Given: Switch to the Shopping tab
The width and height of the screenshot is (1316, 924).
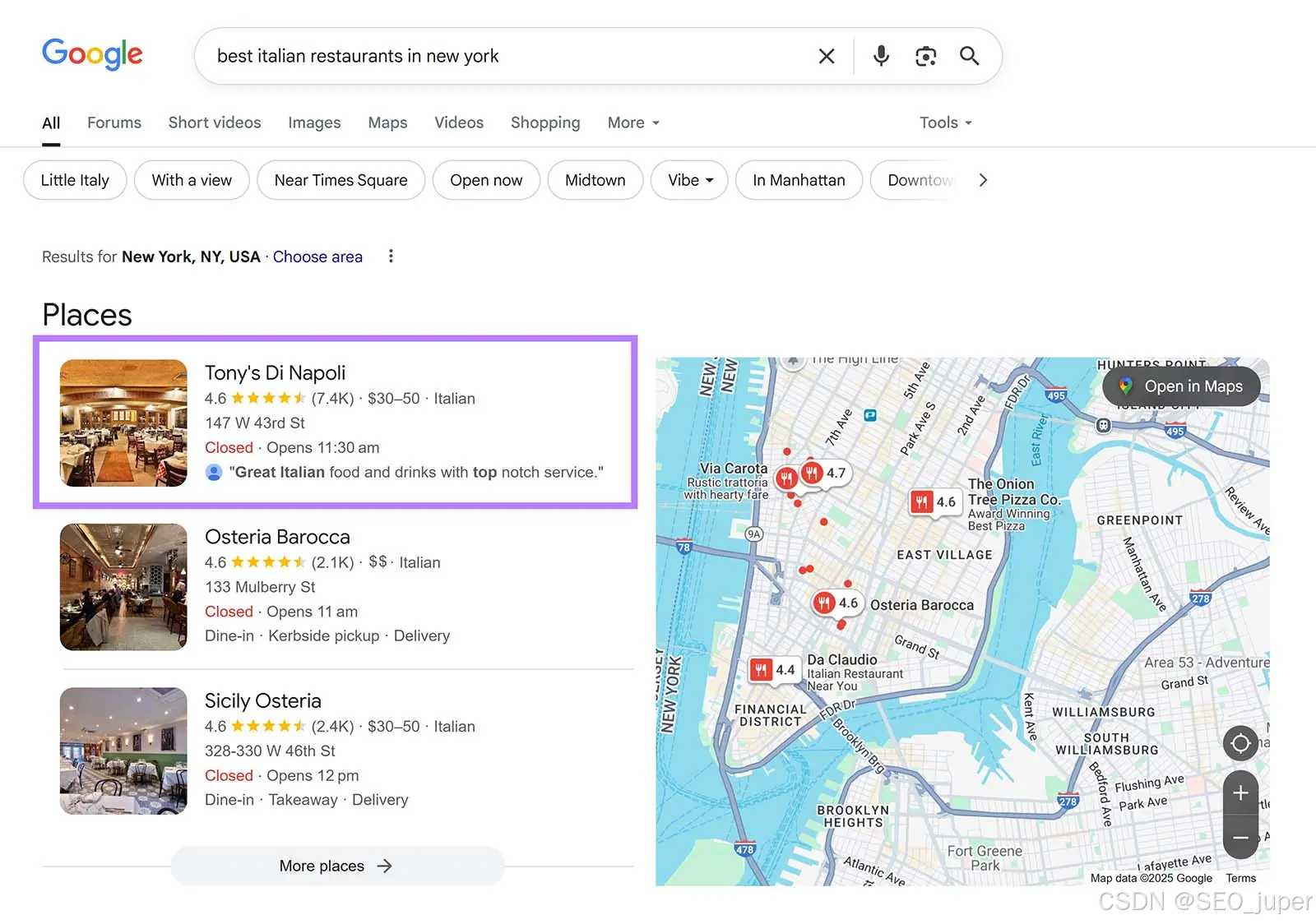Looking at the screenshot, I should click(x=545, y=122).
